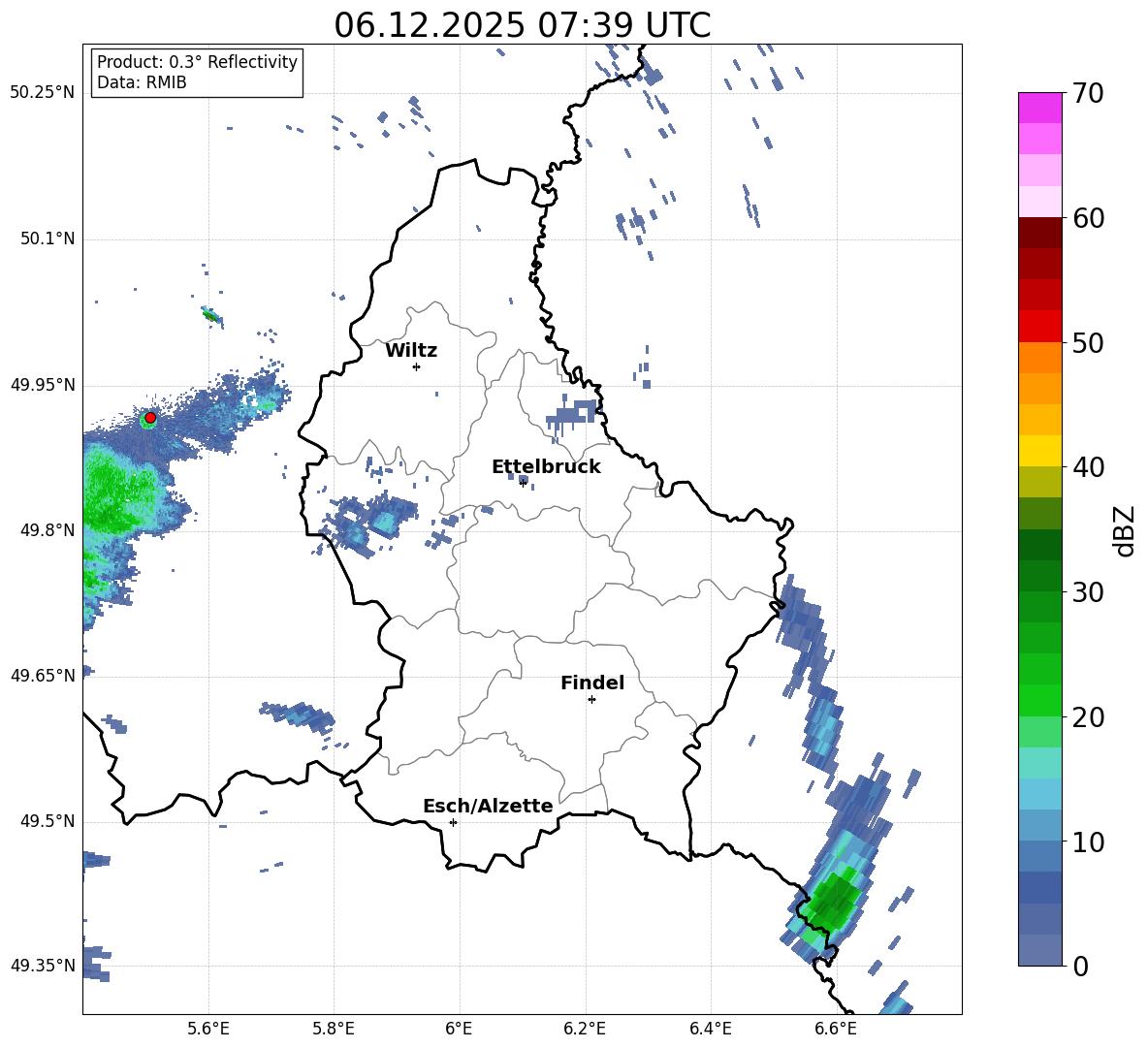Click the Esch/Alzette city label
The width and height of the screenshot is (1148, 1048).
[x=488, y=806]
